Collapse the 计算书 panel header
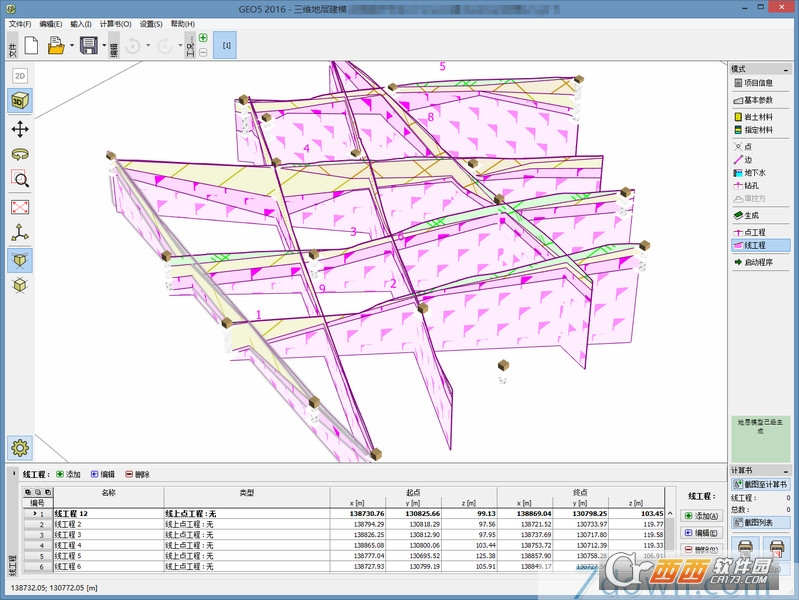The image size is (799, 600). pos(785,471)
